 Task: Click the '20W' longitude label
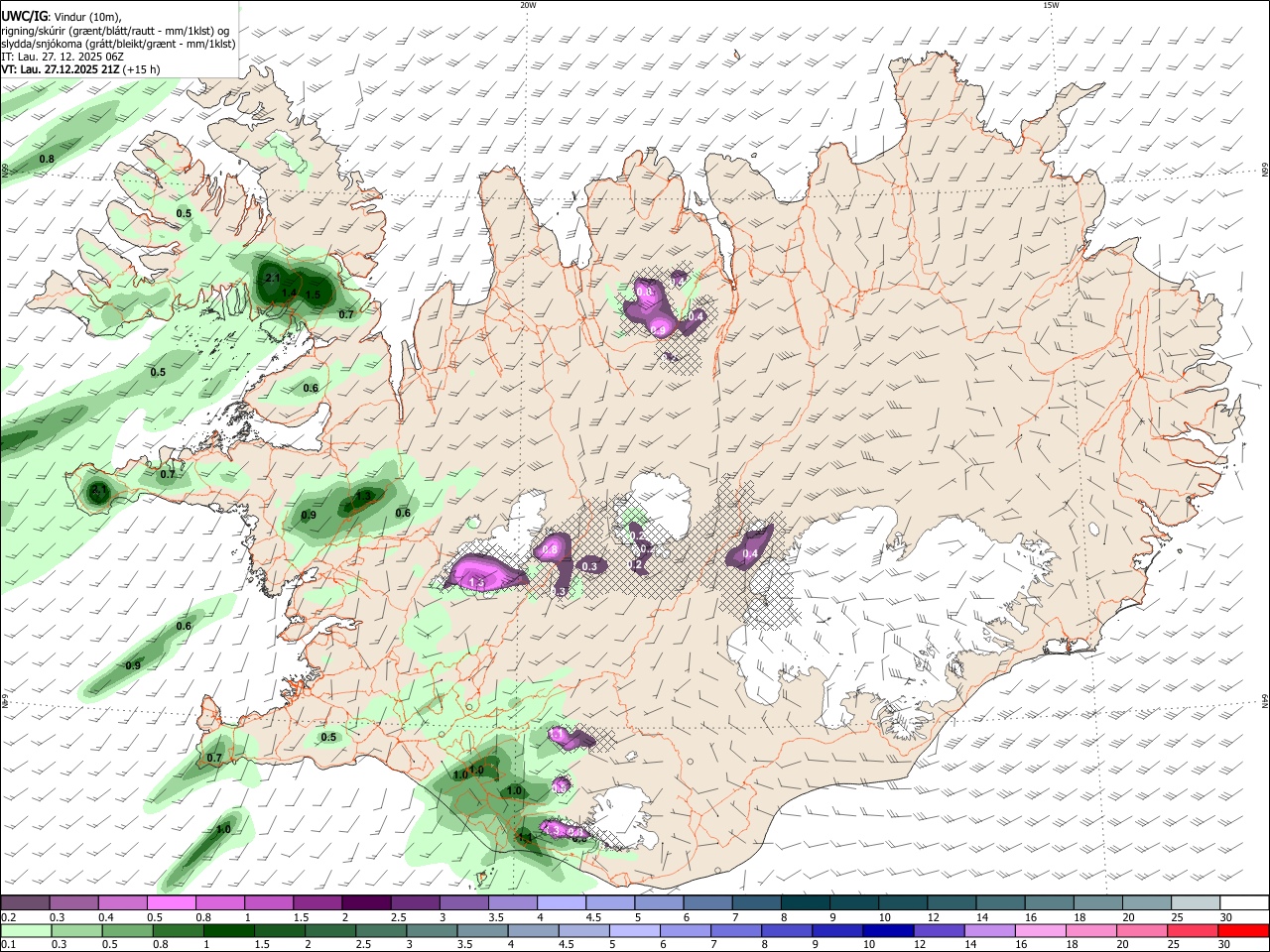[x=528, y=5]
